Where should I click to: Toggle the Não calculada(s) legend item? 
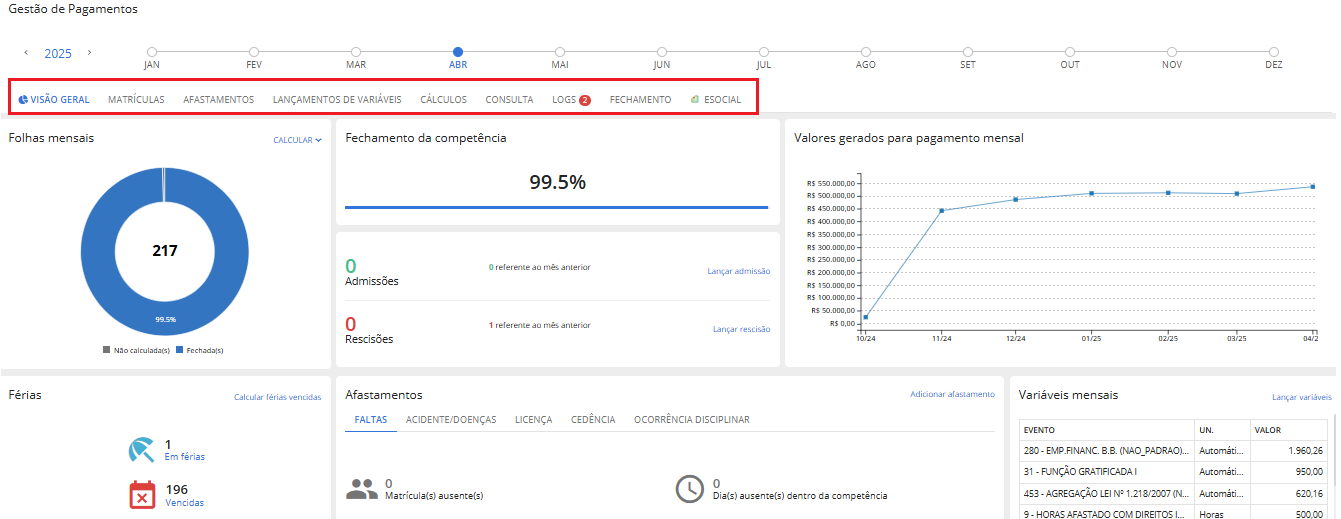136,350
